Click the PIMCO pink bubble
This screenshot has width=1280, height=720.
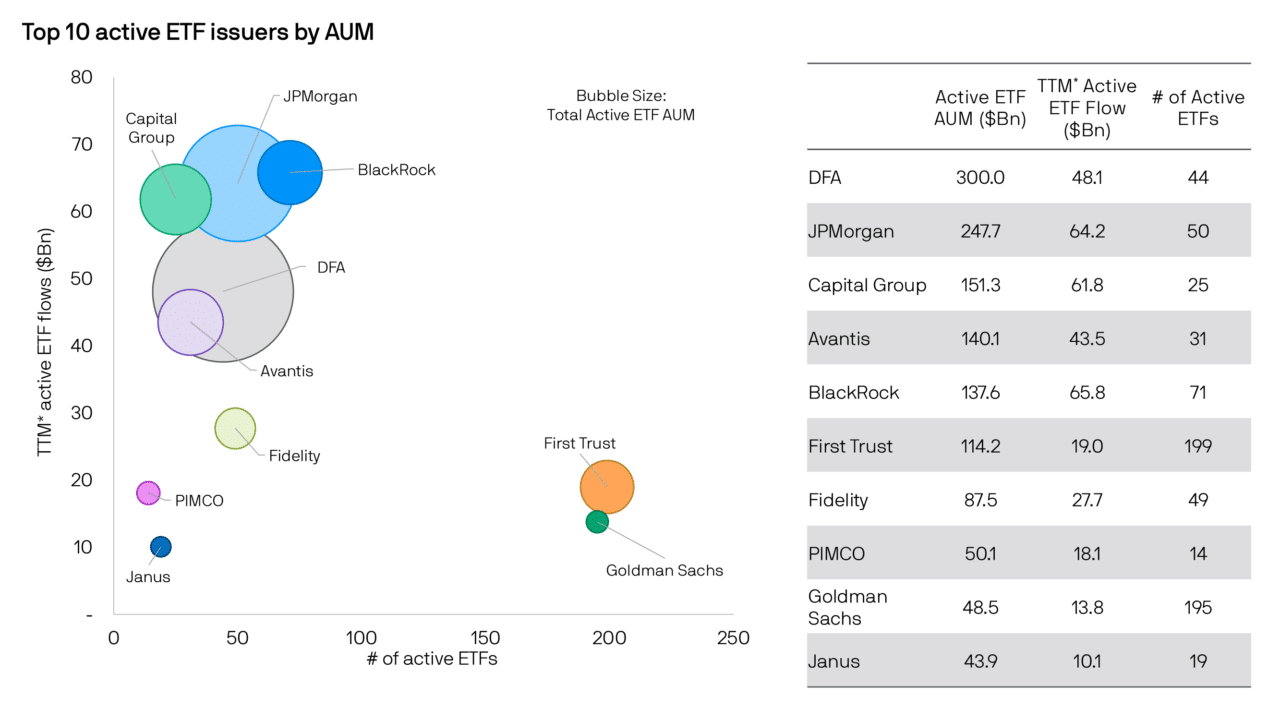tap(148, 493)
